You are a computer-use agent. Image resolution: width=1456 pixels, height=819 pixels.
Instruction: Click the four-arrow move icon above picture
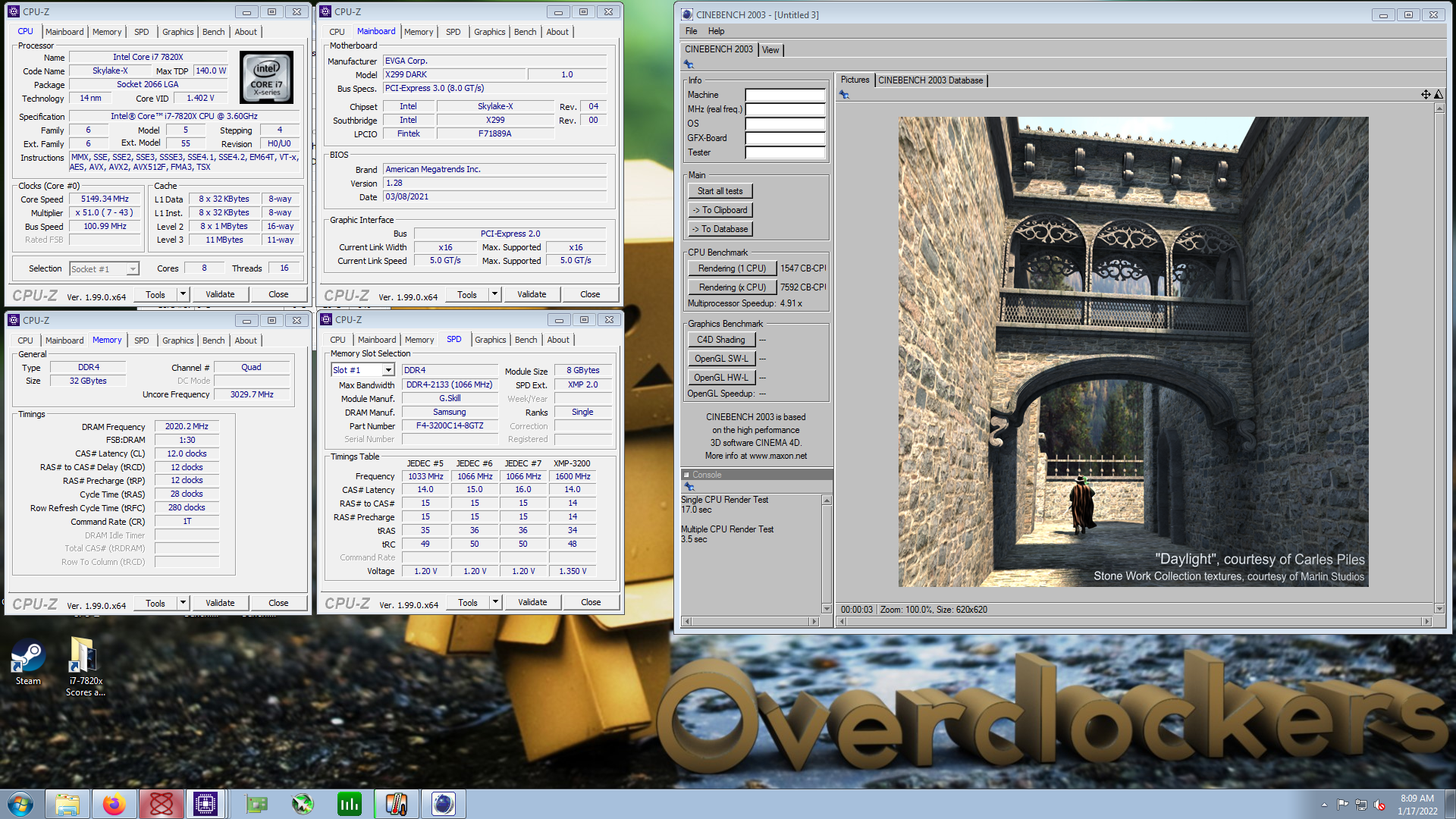[x=1426, y=95]
